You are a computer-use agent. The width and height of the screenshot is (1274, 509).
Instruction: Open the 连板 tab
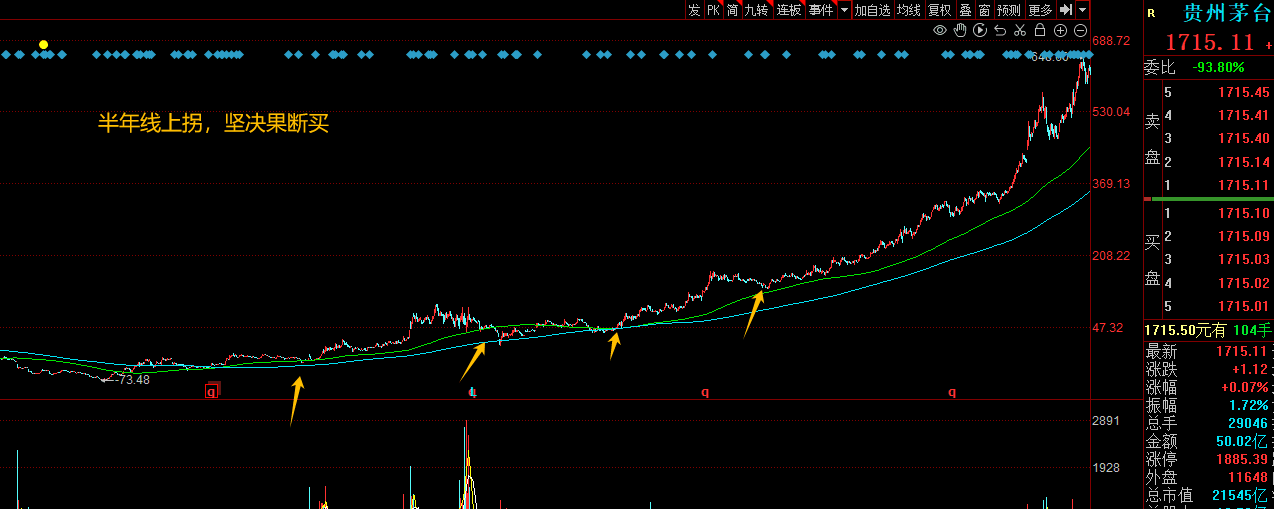pos(789,9)
